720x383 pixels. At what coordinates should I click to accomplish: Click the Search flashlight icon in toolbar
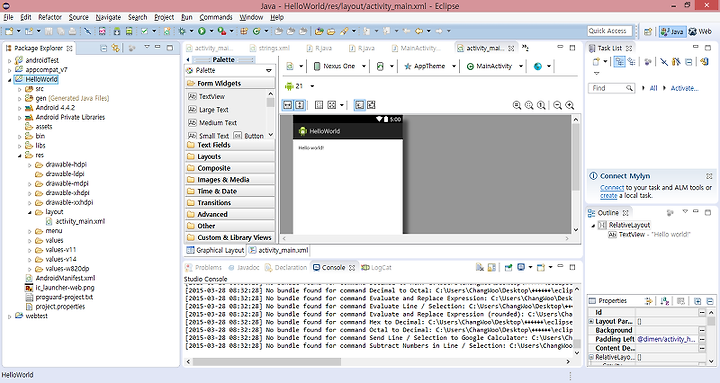coord(344,31)
